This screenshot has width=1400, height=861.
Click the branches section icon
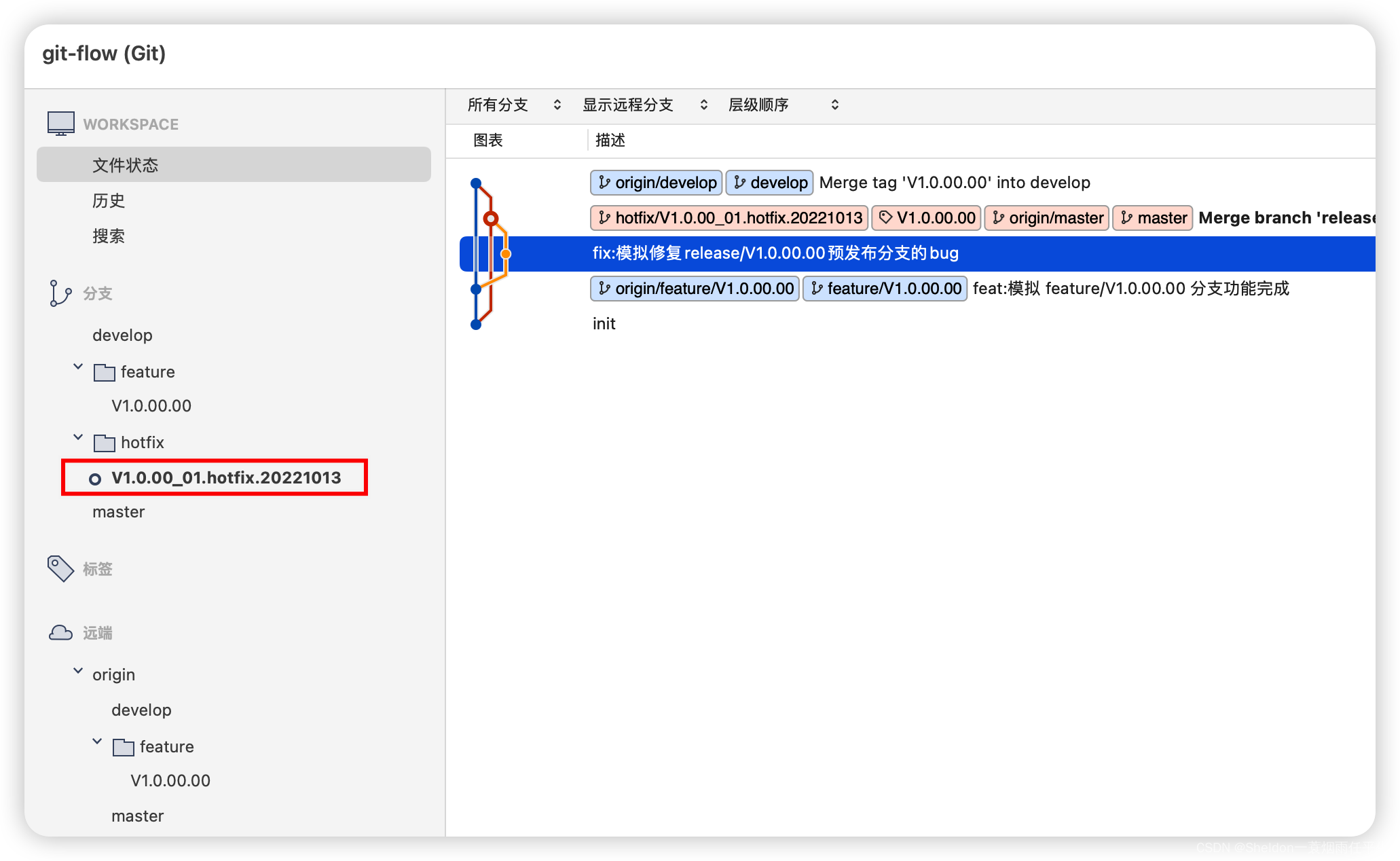click(60, 293)
